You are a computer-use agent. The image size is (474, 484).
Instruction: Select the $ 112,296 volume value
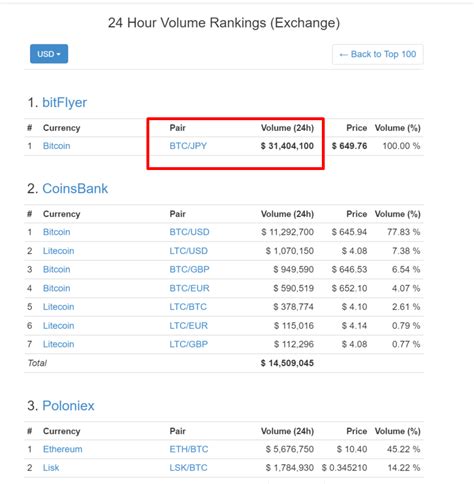pyautogui.click(x=294, y=344)
